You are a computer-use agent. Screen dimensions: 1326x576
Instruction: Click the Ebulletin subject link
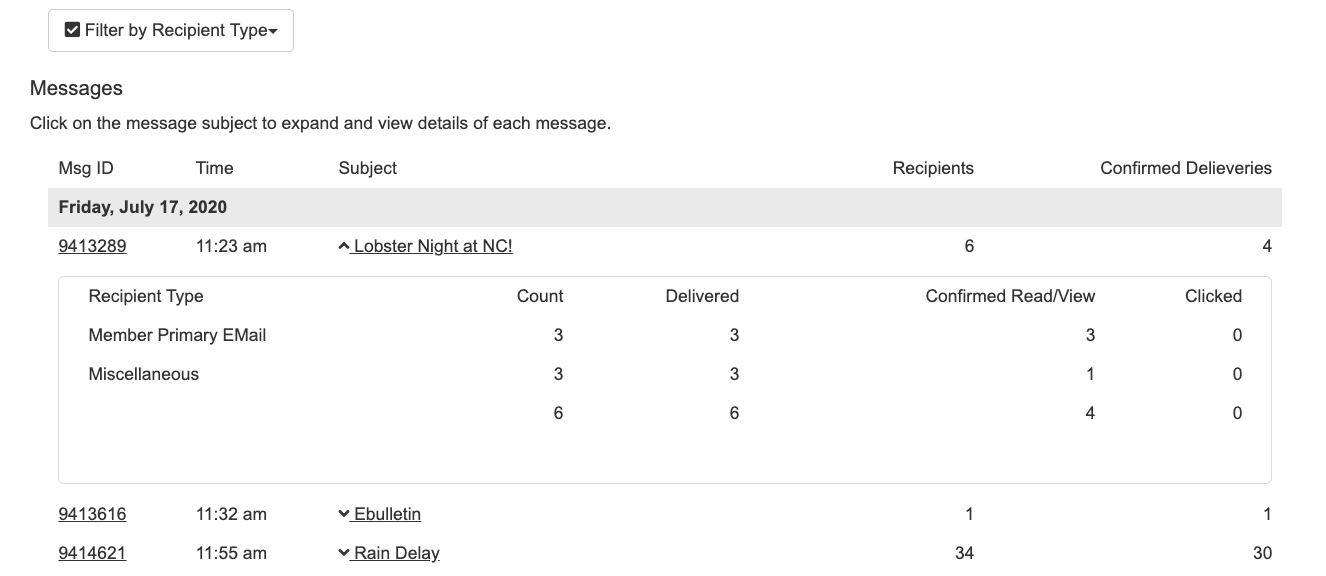[x=387, y=514]
